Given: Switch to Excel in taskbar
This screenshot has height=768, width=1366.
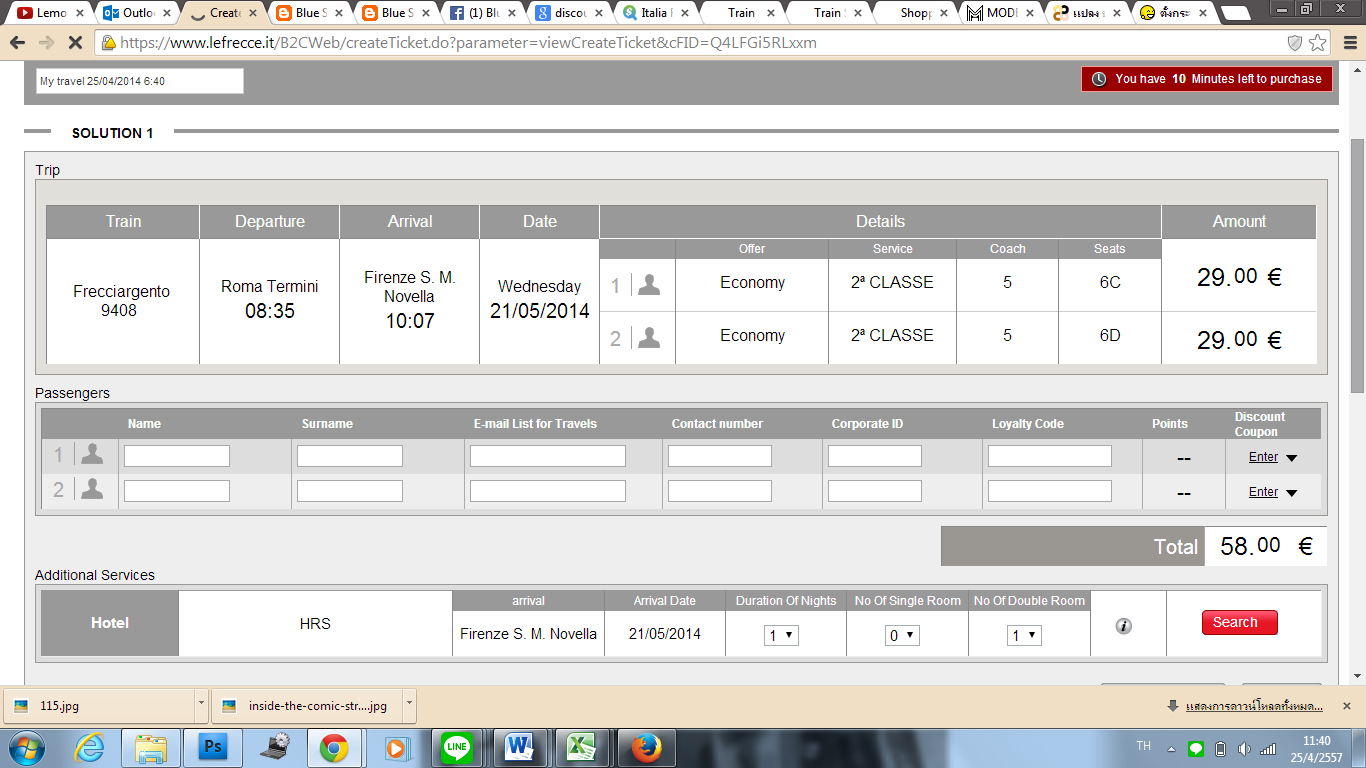Looking at the screenshot, I should 582,747.
